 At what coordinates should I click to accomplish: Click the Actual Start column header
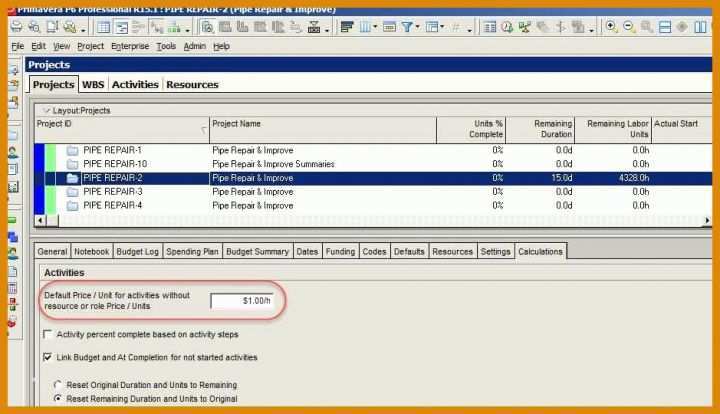pos(682,129)
